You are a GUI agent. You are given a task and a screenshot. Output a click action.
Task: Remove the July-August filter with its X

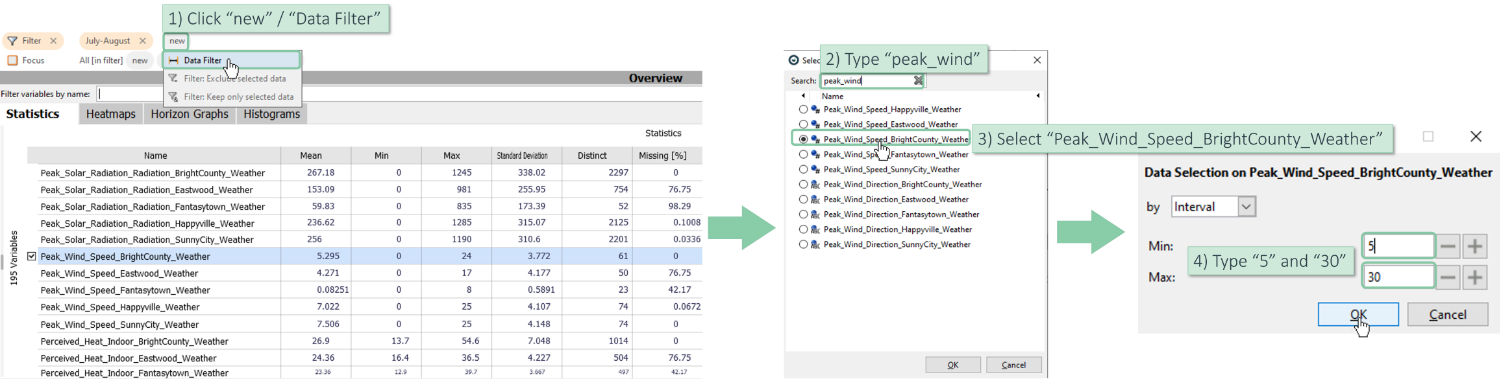pyautogui.click(x=143, y=41)
